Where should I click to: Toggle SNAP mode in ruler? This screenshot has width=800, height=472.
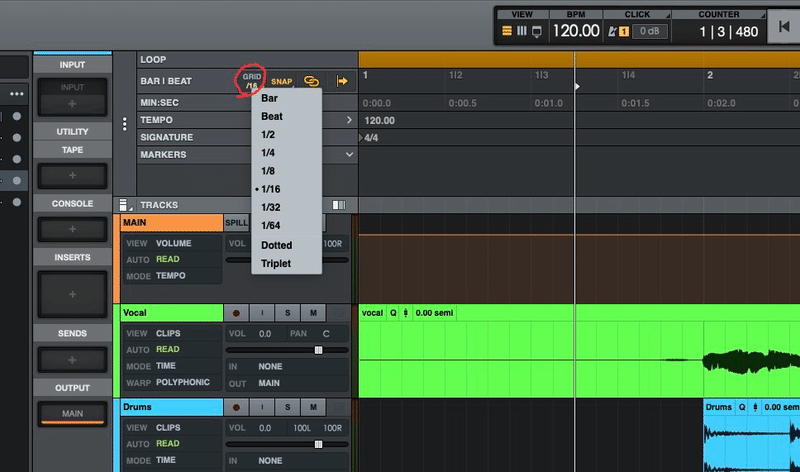click(281, 82)
